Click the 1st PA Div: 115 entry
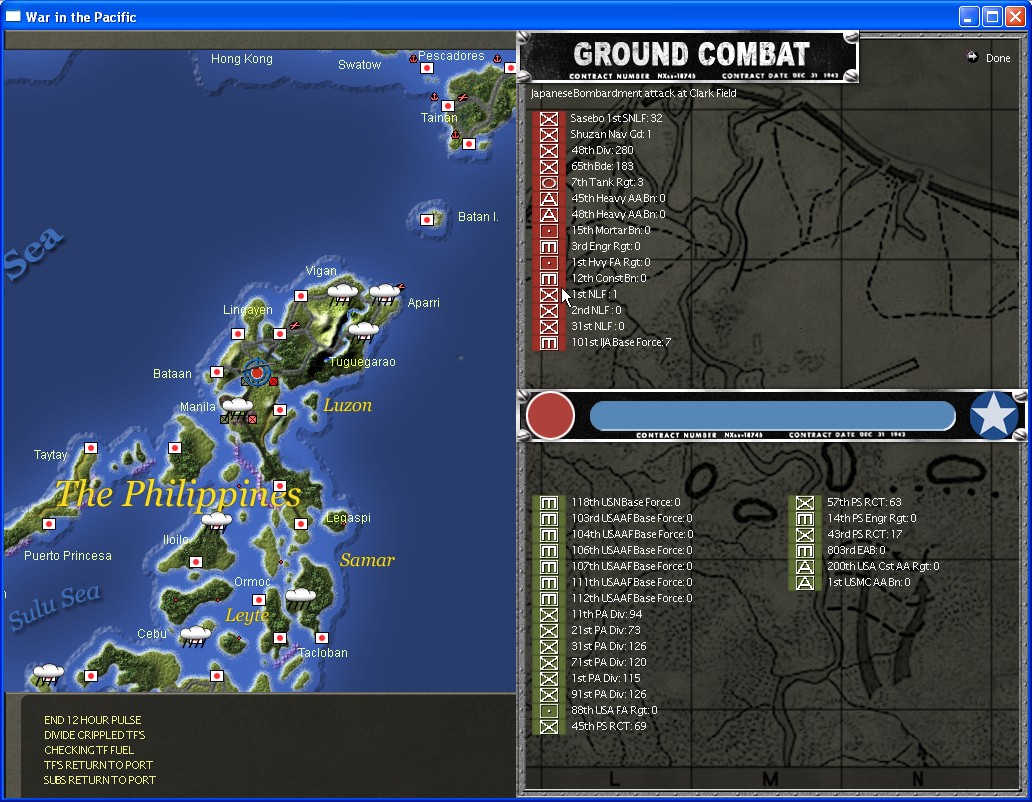The height and width of the screenshot is (802, 1032). (x=606, y=678)
